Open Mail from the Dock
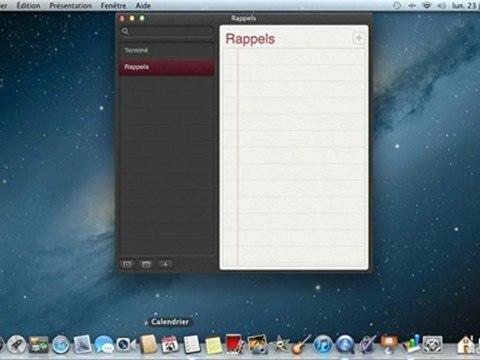This screenshot has width=480, height=360. tap(82, 344)
